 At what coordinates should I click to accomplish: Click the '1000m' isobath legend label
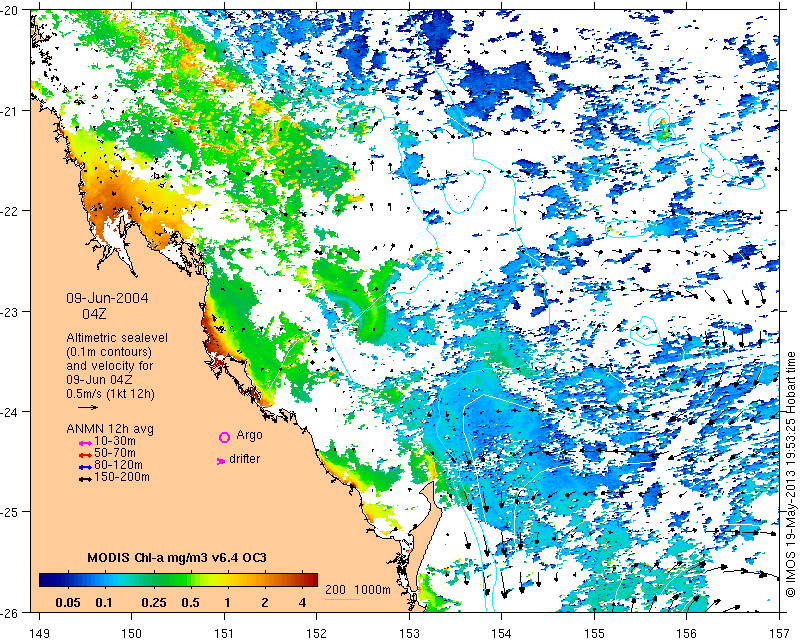pos(372,589)
